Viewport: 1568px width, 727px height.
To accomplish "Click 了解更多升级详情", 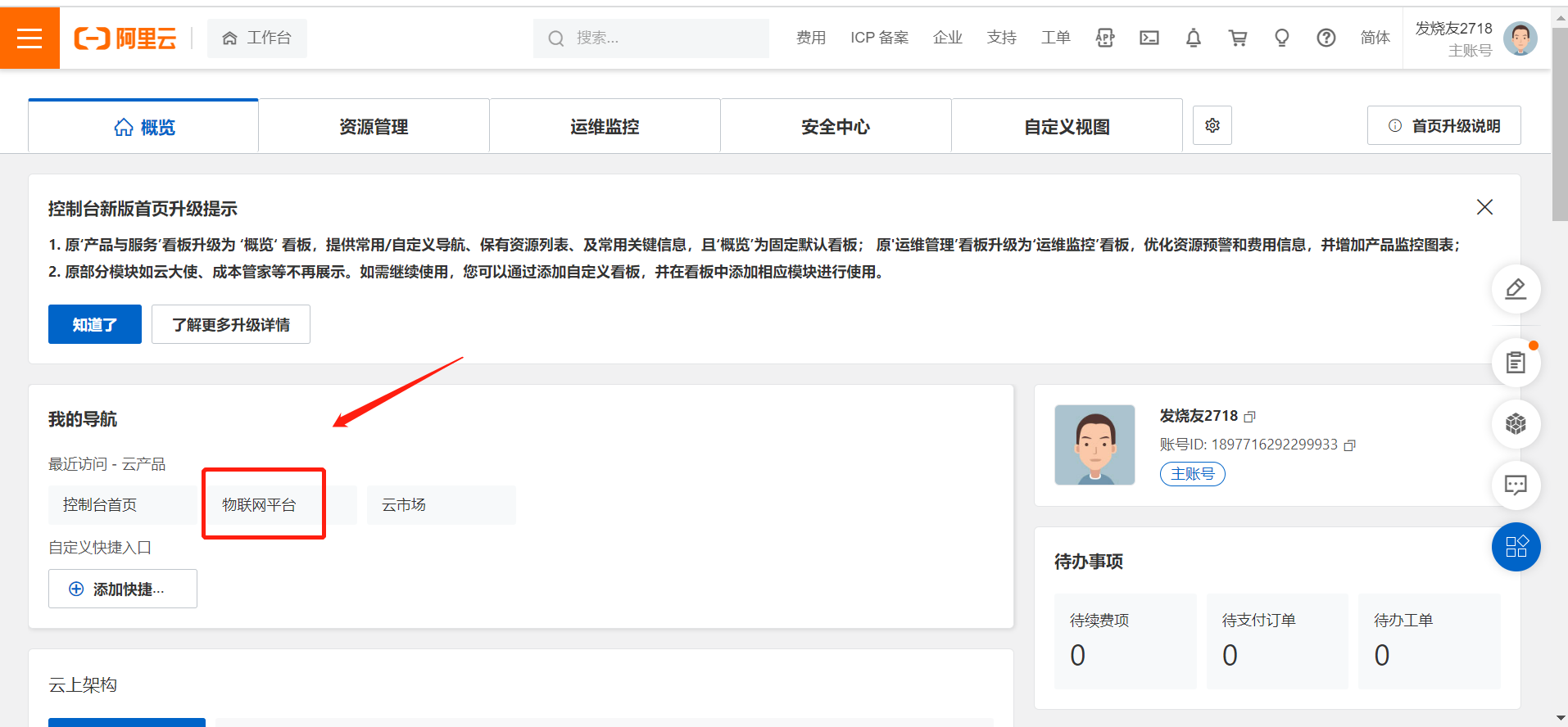I will pyautogui.click(x=231, y=324).
